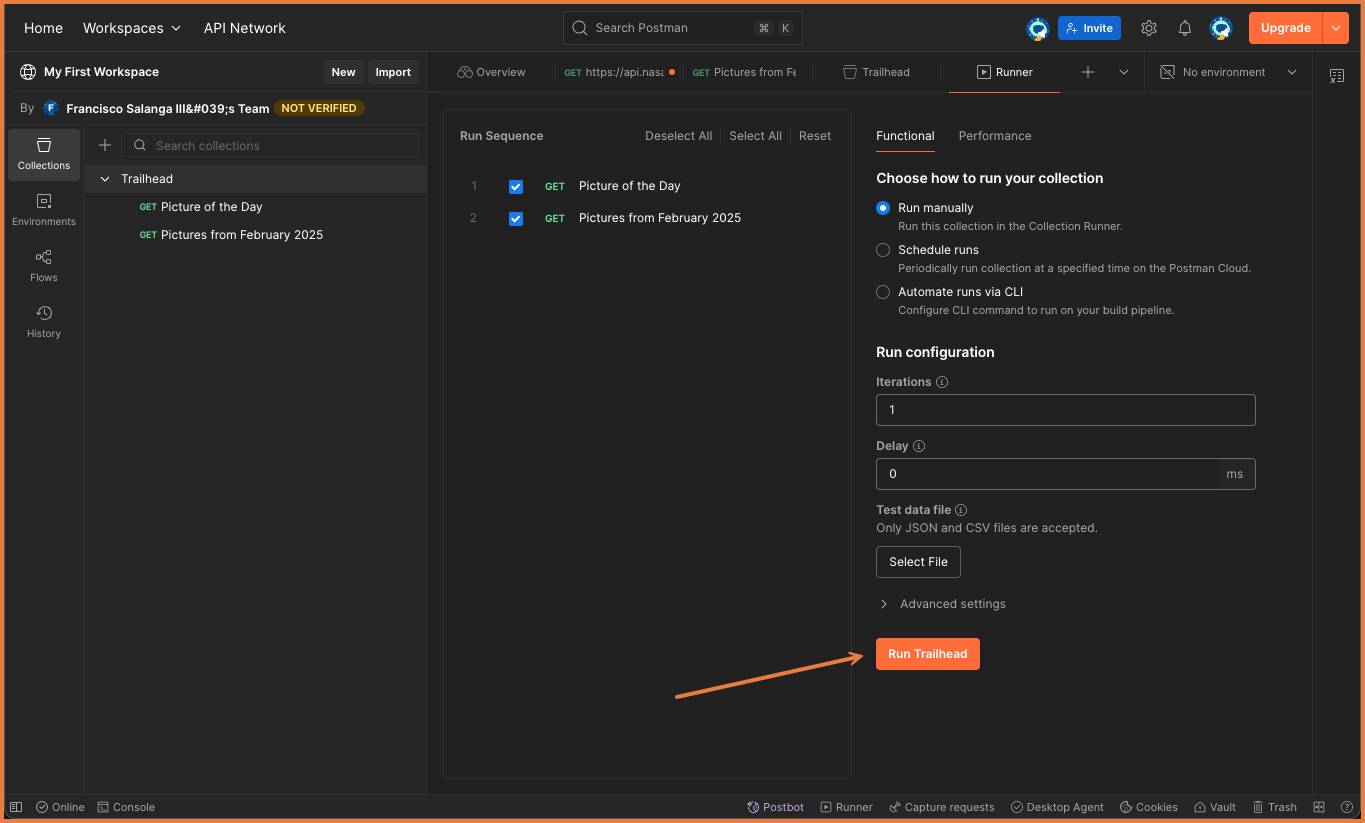Open Runner in status bar
Screen dimensions: 1365x823
846,807
